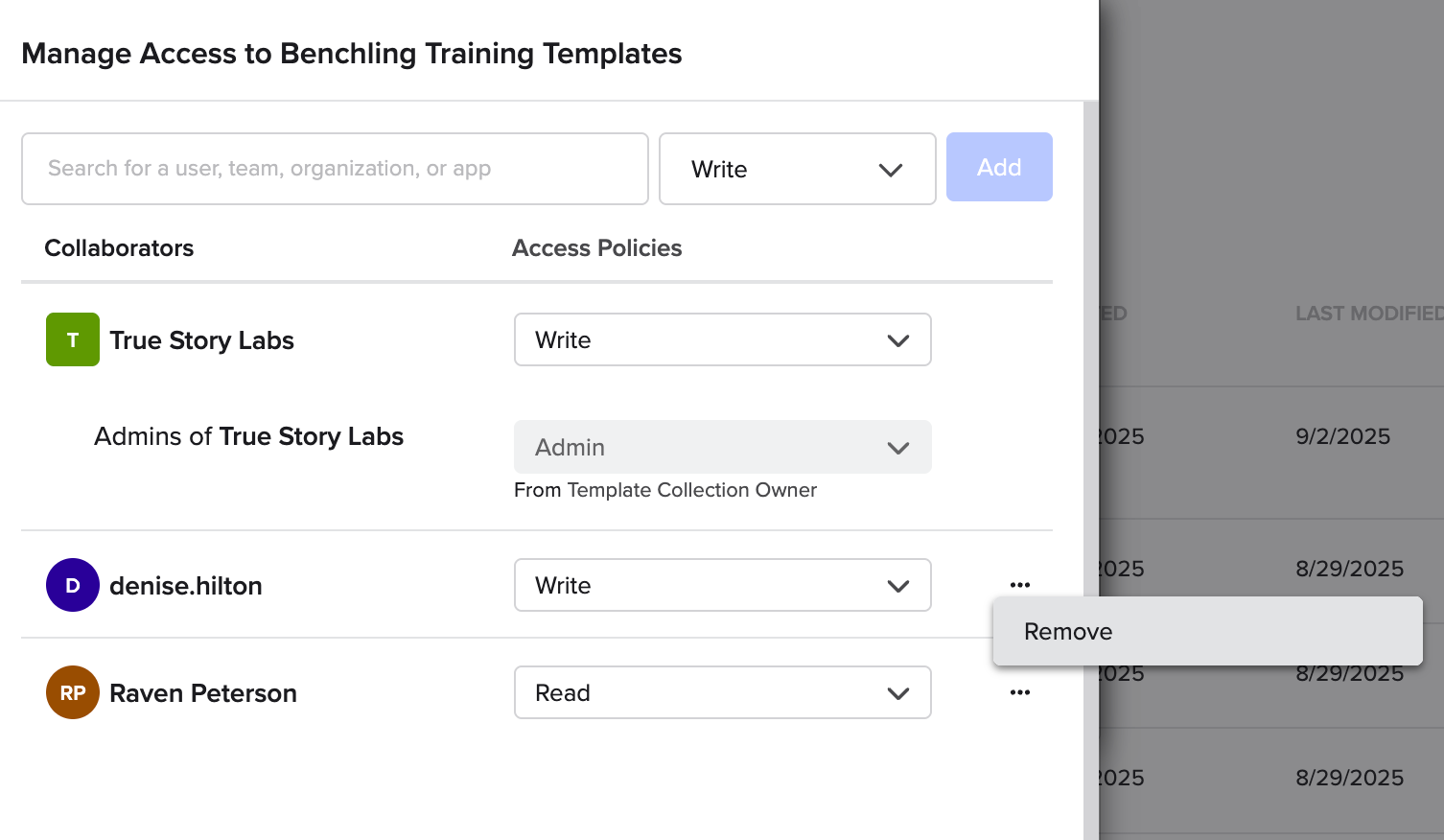This screenshot has height=840, width=1444.
Task: Click denise.hilton's purple avatar icon
Action: 73,585
